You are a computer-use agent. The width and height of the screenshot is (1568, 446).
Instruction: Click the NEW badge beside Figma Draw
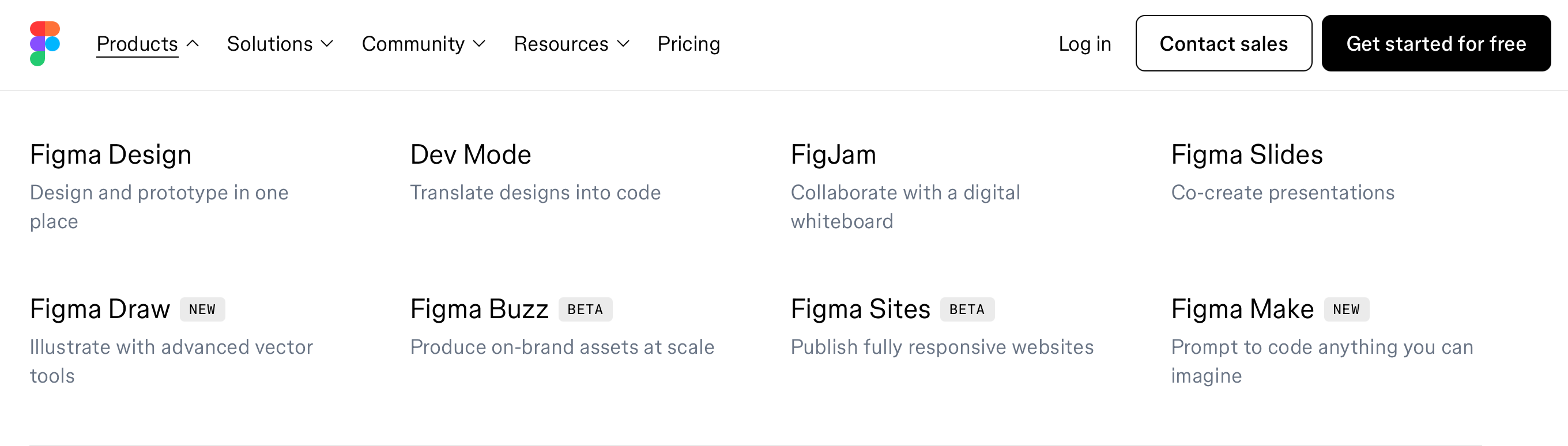coord(202,309)
